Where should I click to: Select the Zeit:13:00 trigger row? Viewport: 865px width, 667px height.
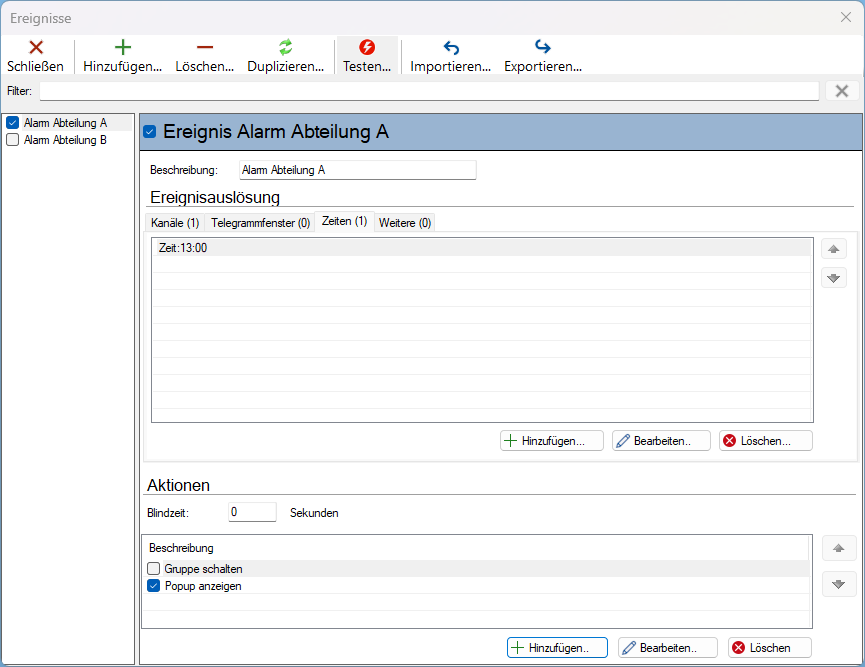point(481,248)
